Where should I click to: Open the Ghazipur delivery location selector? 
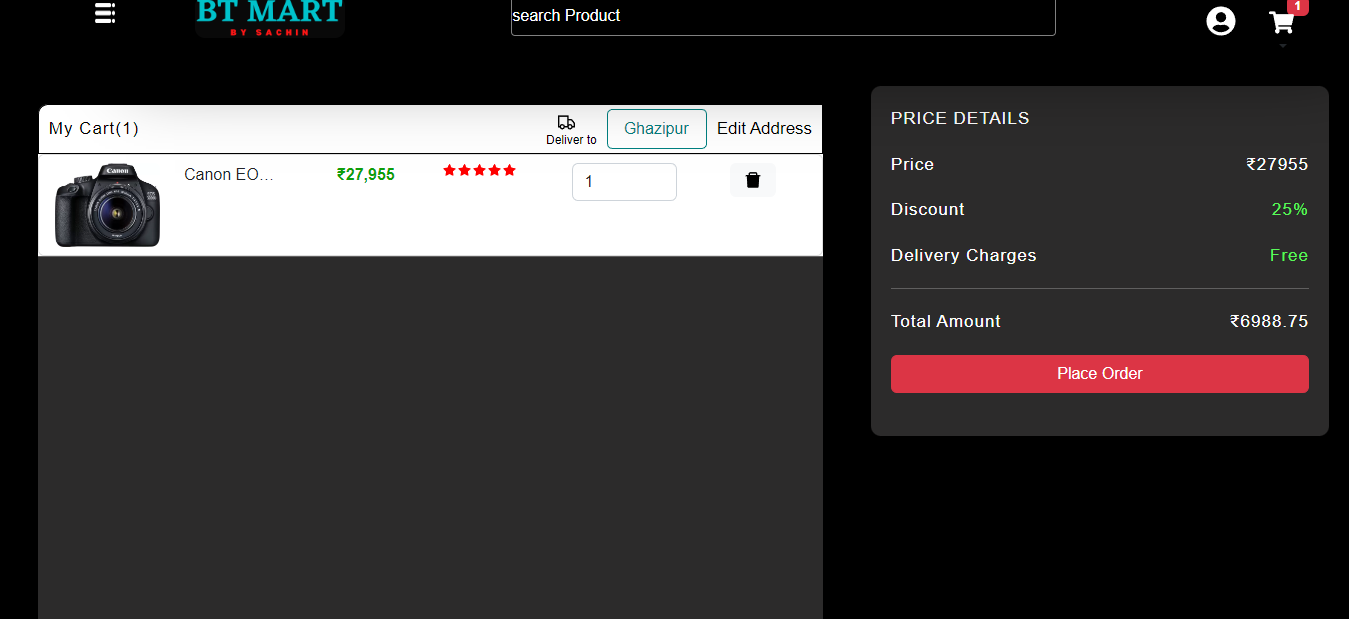(x=656, y=128)
